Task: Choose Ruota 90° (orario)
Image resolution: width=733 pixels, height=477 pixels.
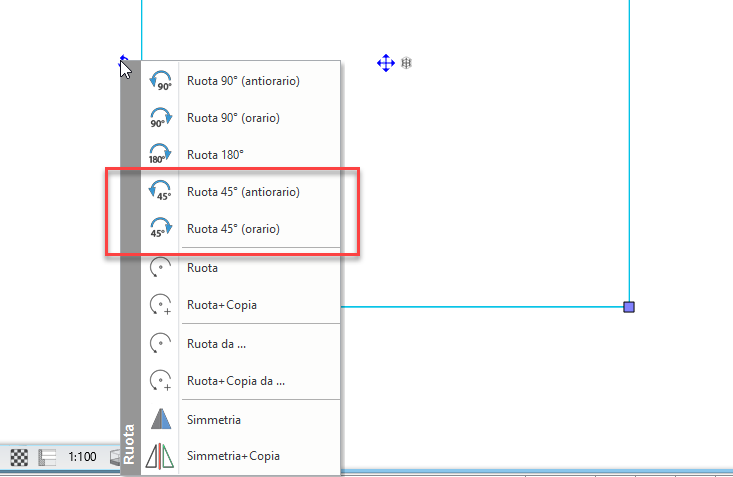Action: (x=240, y=117)
